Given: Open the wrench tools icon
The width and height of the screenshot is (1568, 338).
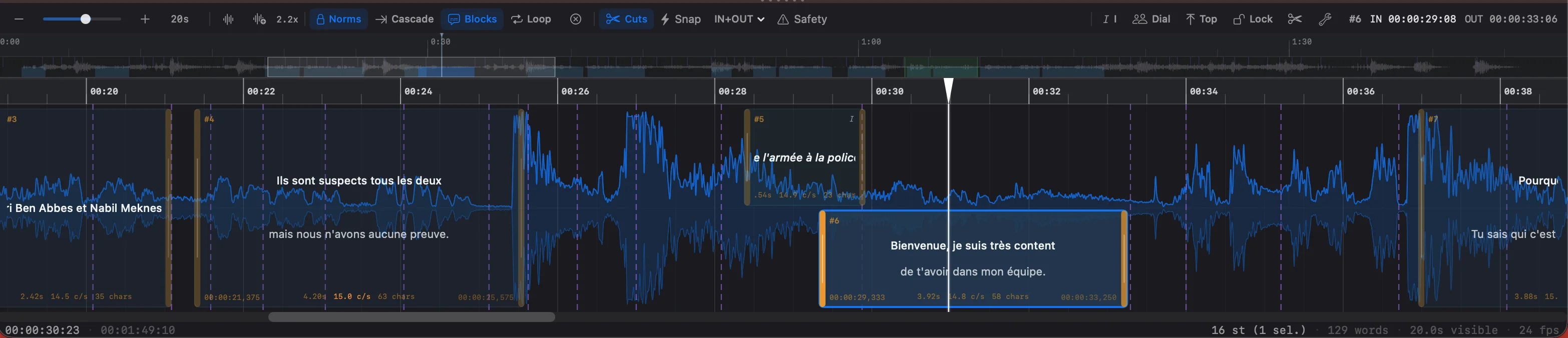Looking at the screenshot, I should (1325, 19).
